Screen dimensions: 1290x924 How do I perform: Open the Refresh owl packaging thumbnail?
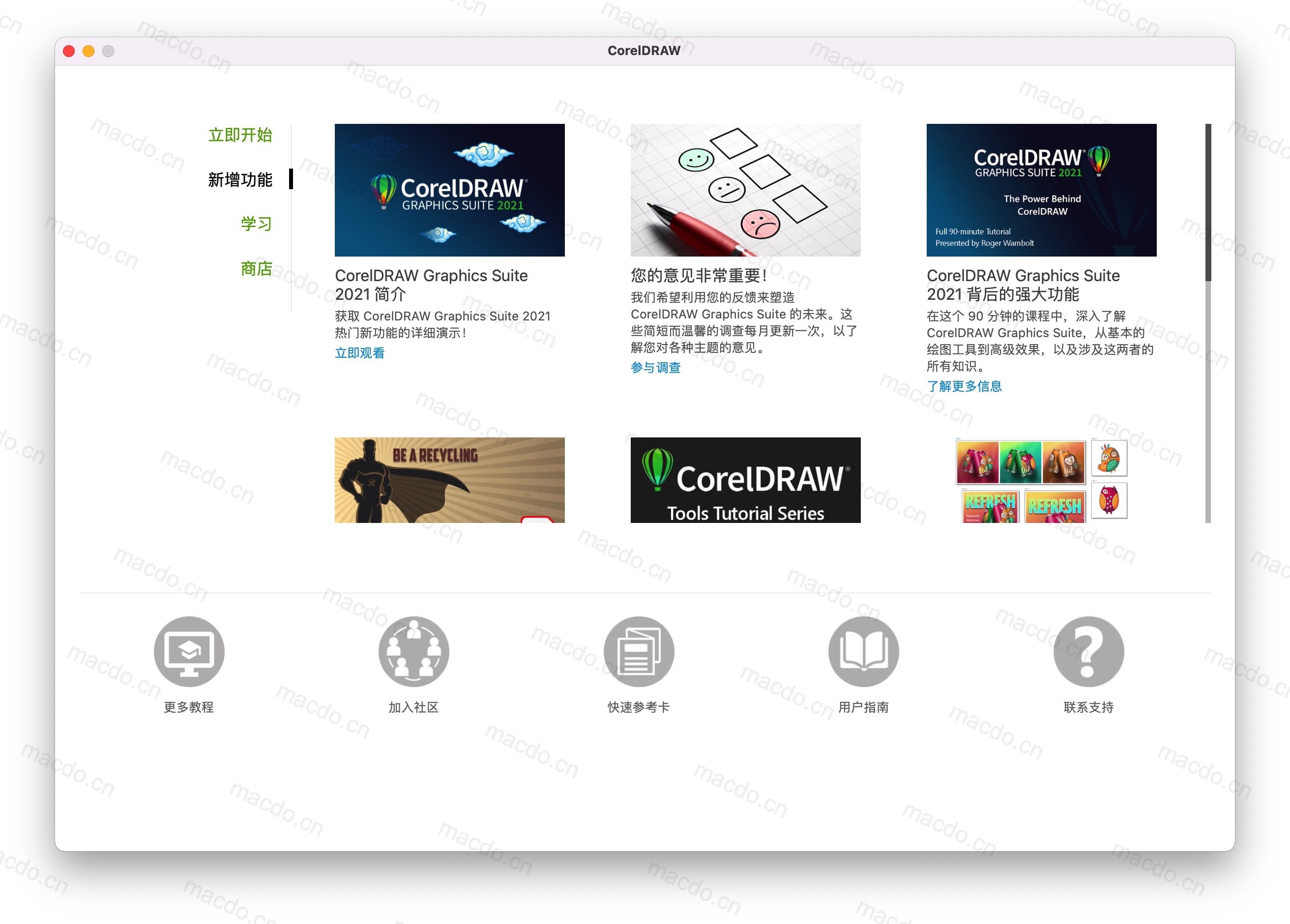[1041, 480]
